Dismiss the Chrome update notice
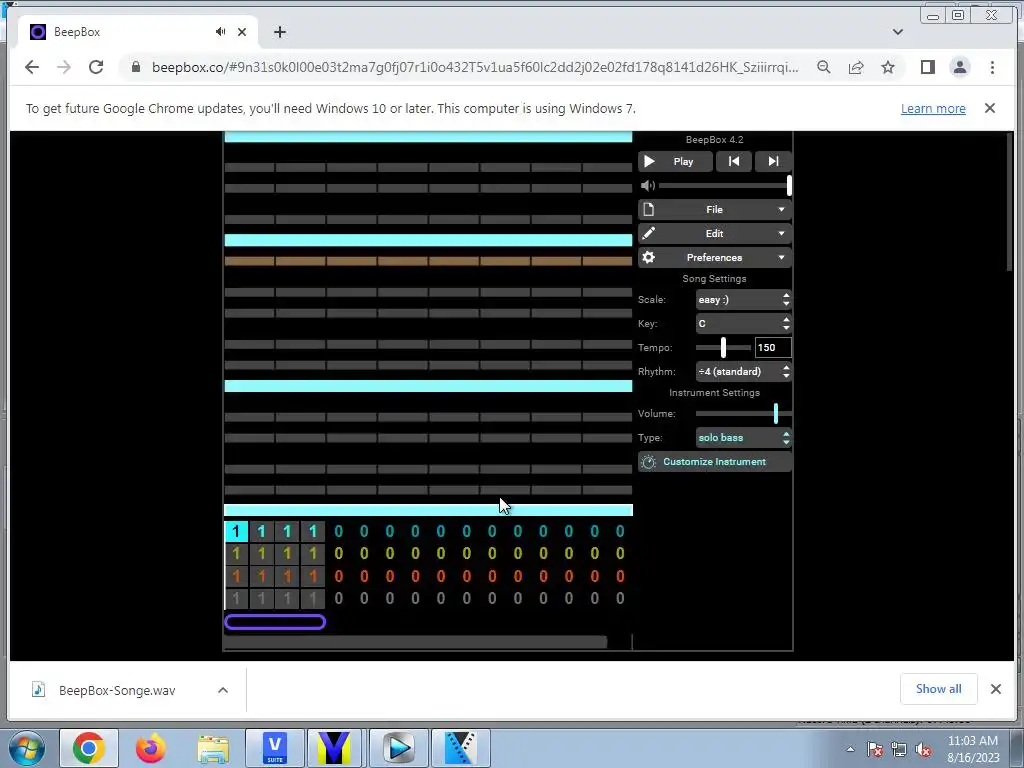Viewport: 1024px width, 768px height. point(990,108)
